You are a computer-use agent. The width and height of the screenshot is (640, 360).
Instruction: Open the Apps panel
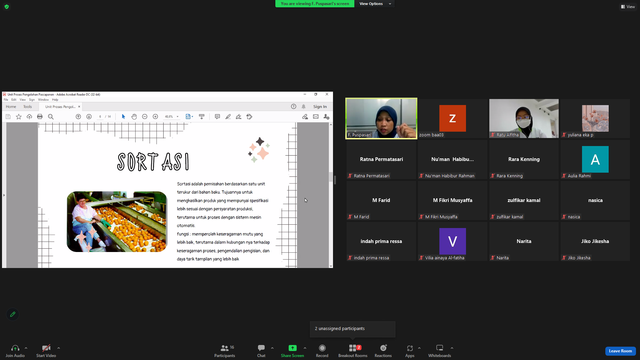[x=410, y=350]
